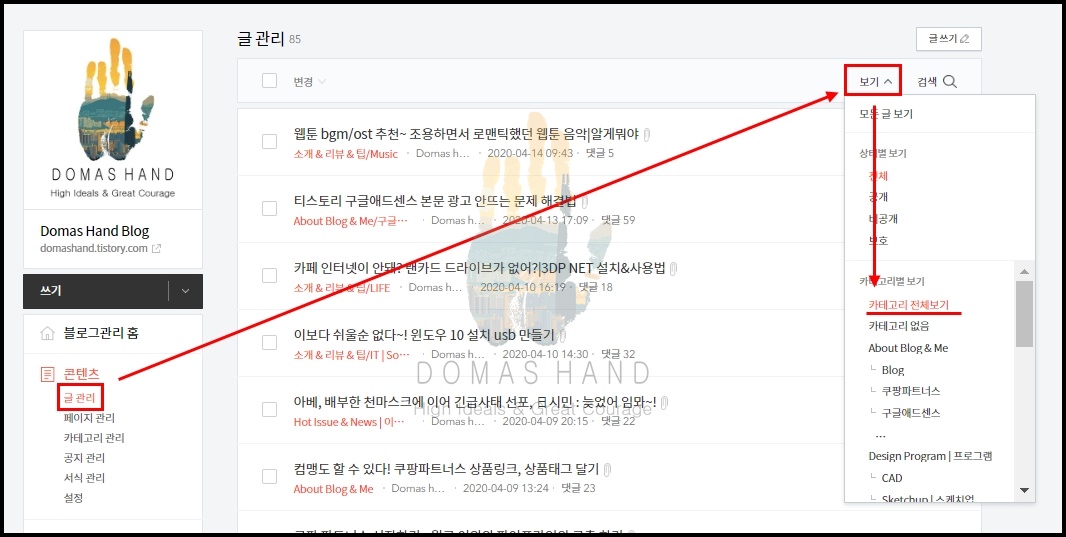Click the pencil icon on 글쓰기 button
The height and width of the screenshot is (537, 1066).
[x=965, y=39]
